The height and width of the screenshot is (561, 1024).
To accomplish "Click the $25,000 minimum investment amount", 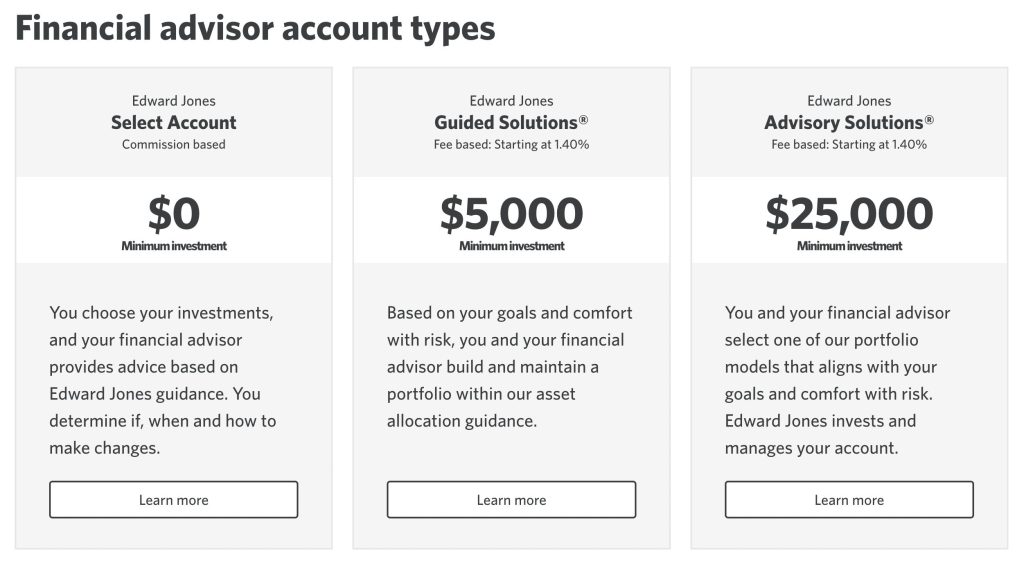I will (849, 214).
